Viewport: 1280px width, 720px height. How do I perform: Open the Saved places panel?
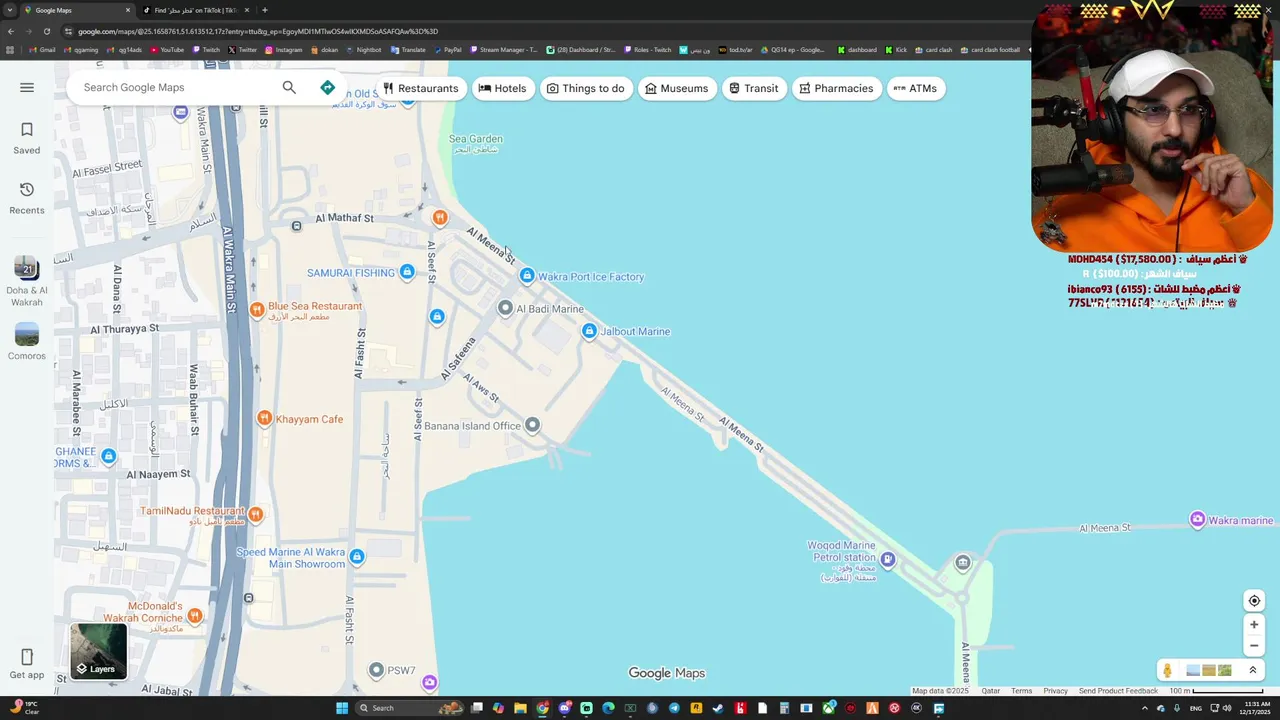pos(27,138)
